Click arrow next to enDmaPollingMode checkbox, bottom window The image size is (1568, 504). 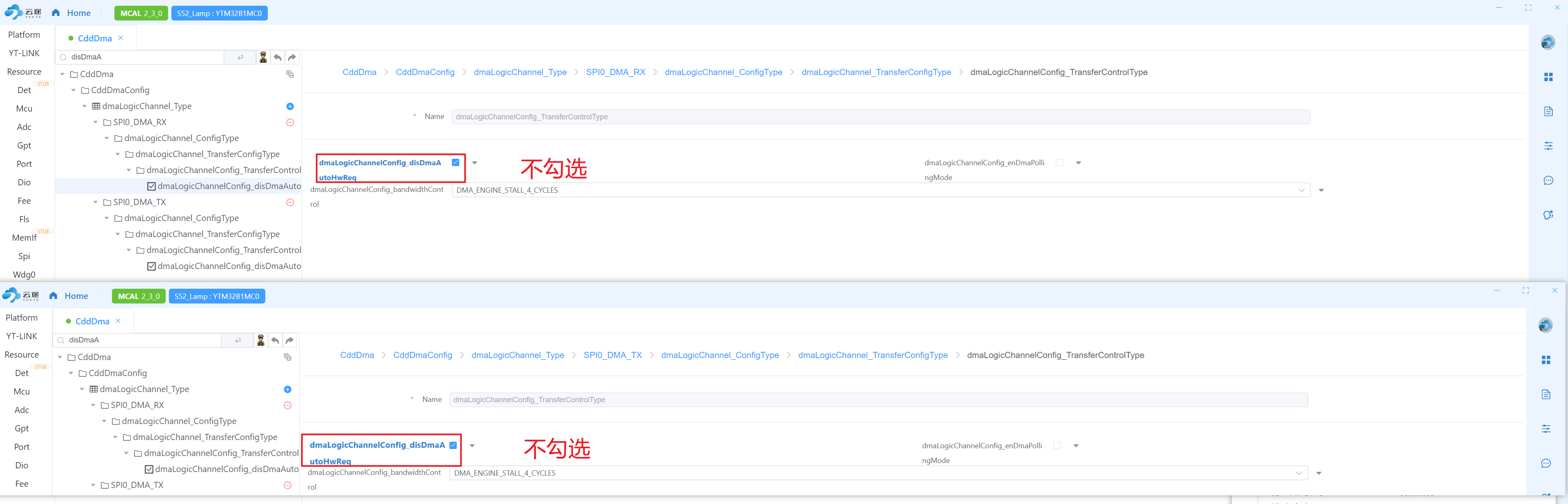pyautogui.click(x=1076, y=446)
